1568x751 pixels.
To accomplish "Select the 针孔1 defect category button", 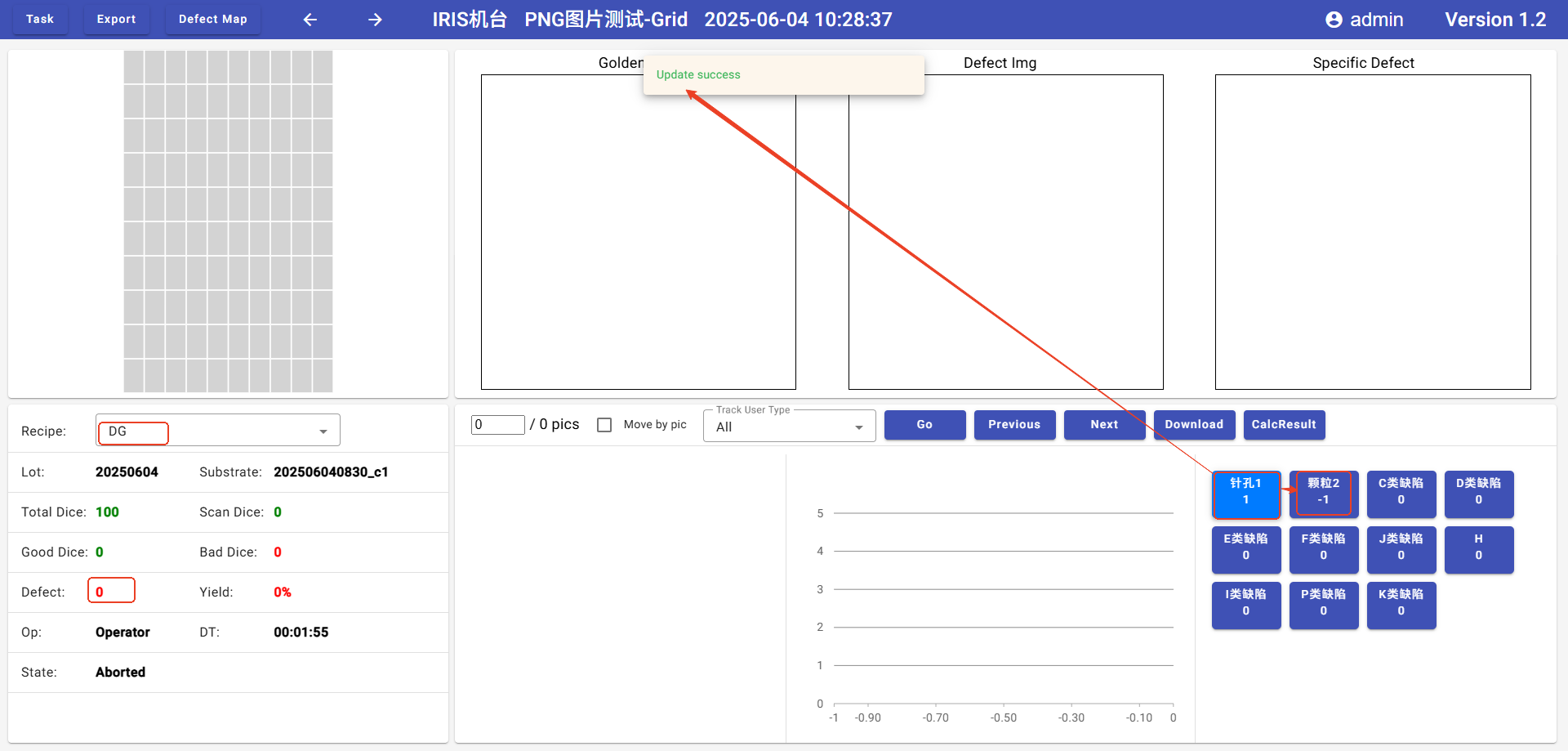I will pos(1246,494).
